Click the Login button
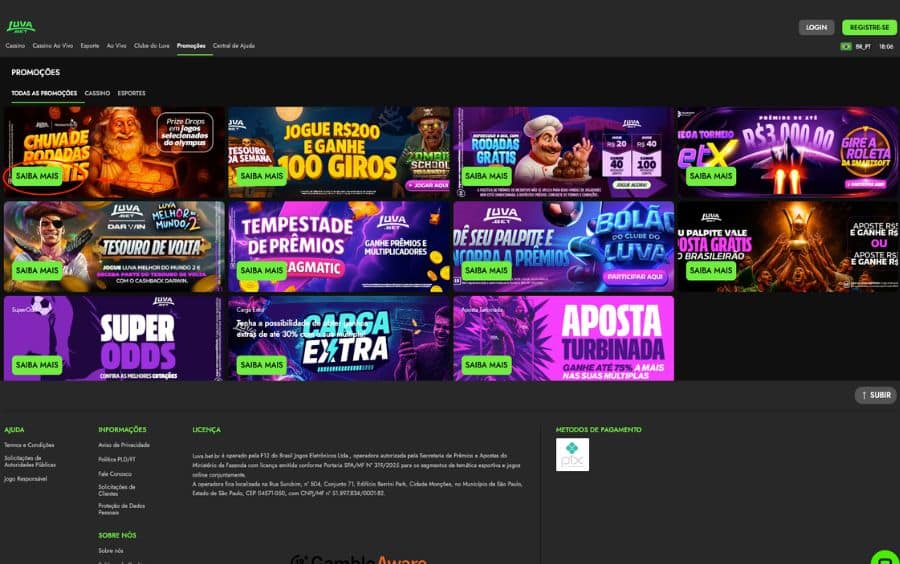The width and height of the screenshot is (900, 564). point(816,27)
